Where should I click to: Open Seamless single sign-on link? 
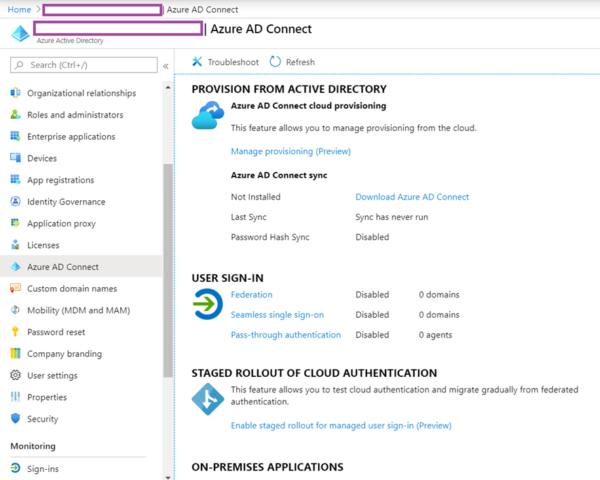click(277, 315)
